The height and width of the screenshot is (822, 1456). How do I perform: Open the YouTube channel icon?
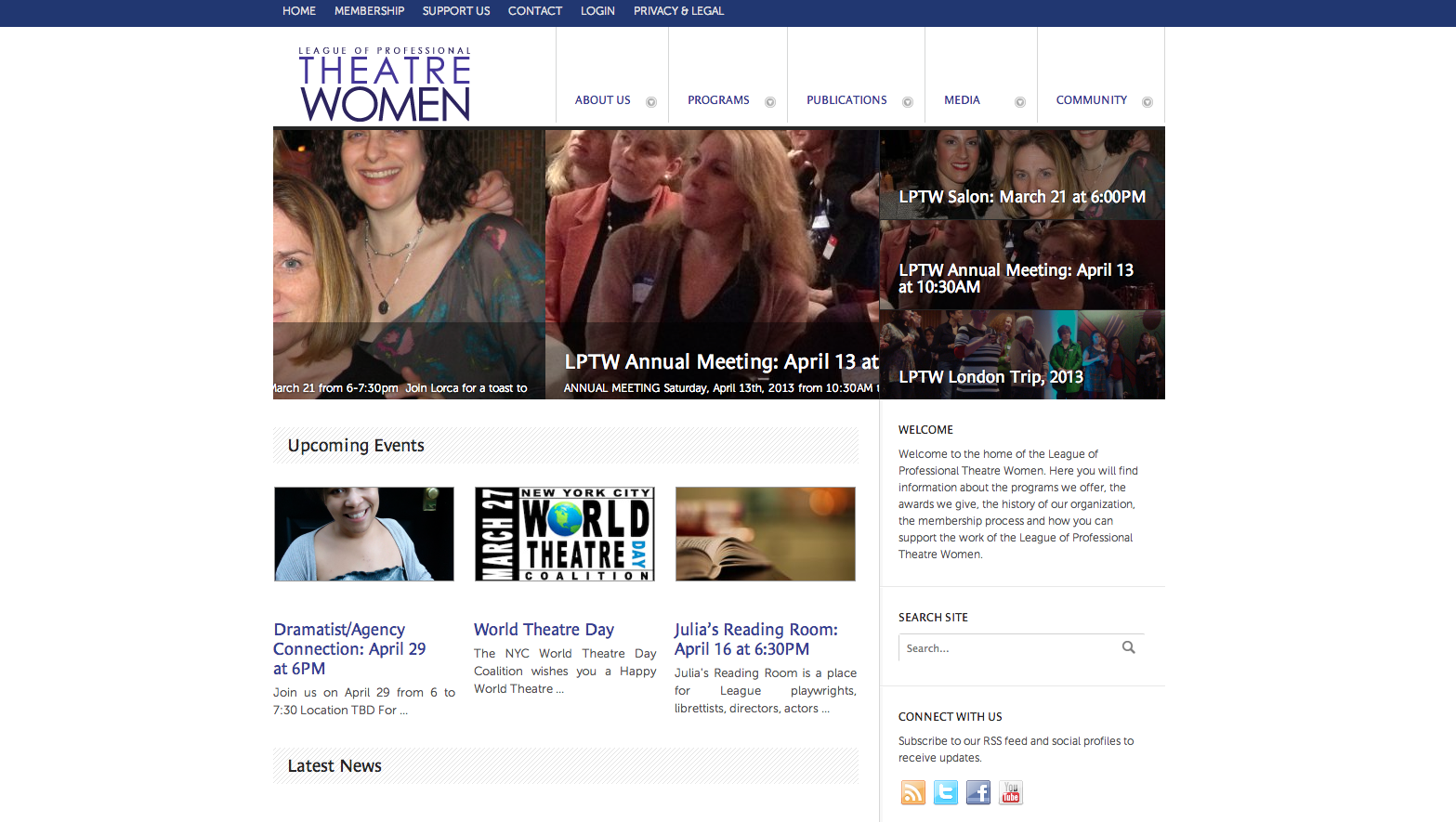1010,792
